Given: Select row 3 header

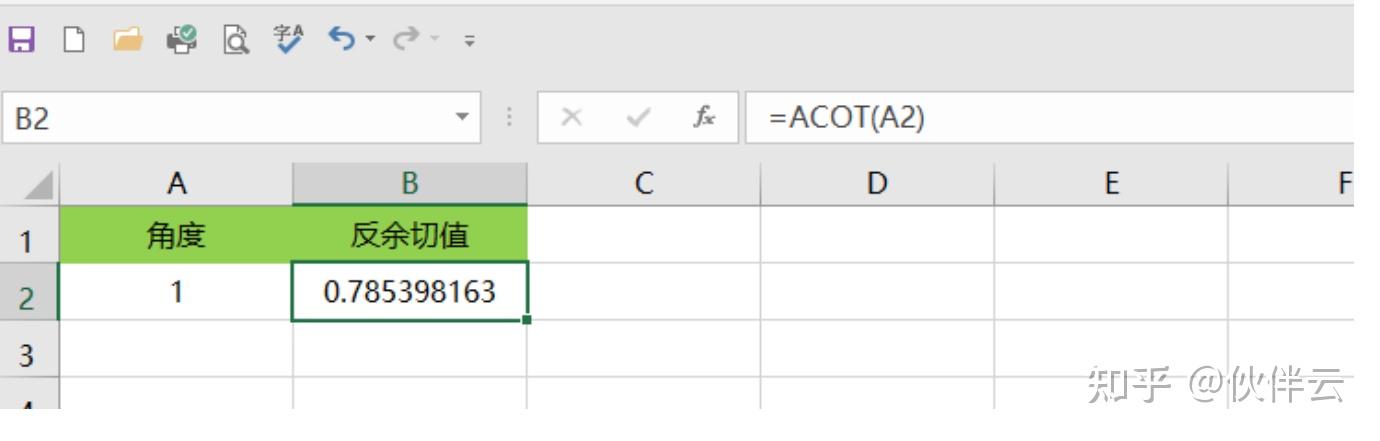Looking at the screenshot, I should (x=28, y=354).
